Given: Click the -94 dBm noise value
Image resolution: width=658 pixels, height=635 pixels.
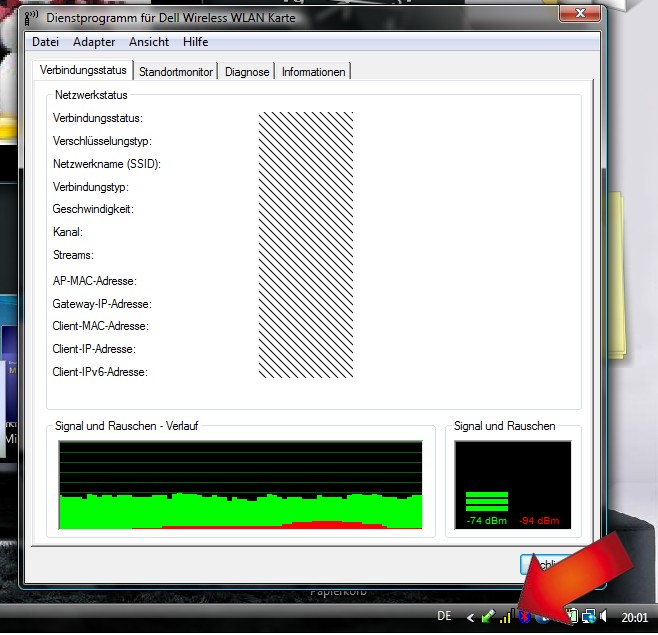Looking at the screenshot, I should click(x=539, y=521).
